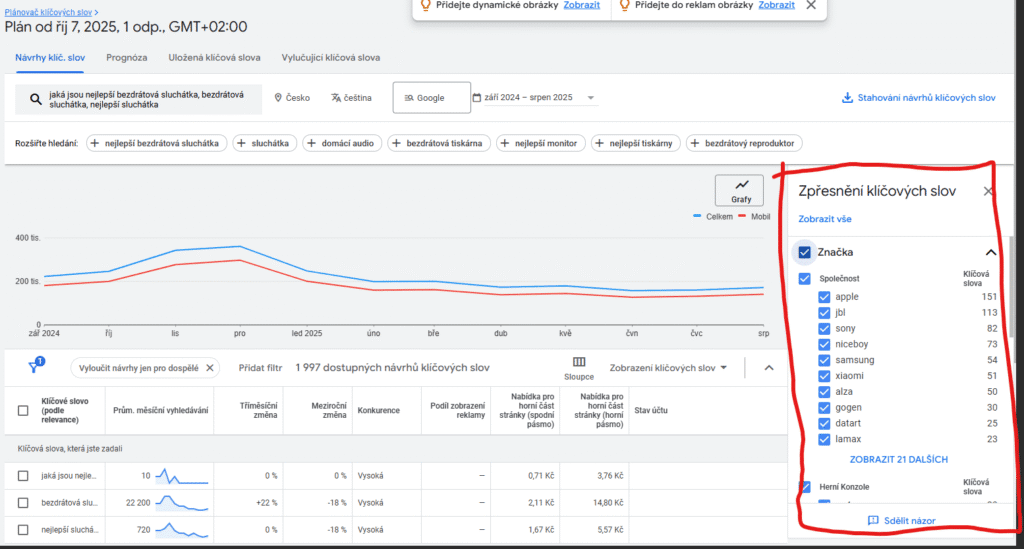Collapse the Značka section chevron
This screenshot has width=1024, height=549.
(x=991, y=253)
